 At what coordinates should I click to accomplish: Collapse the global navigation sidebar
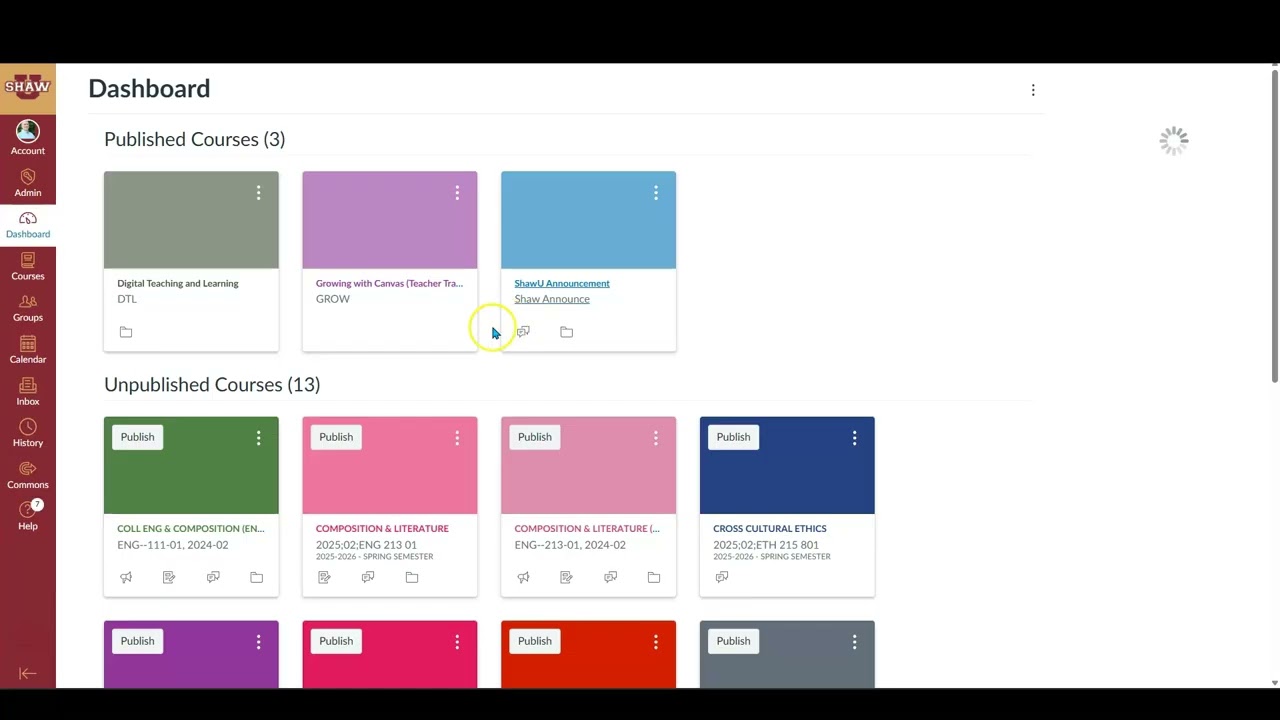click(x=28, y=674)
